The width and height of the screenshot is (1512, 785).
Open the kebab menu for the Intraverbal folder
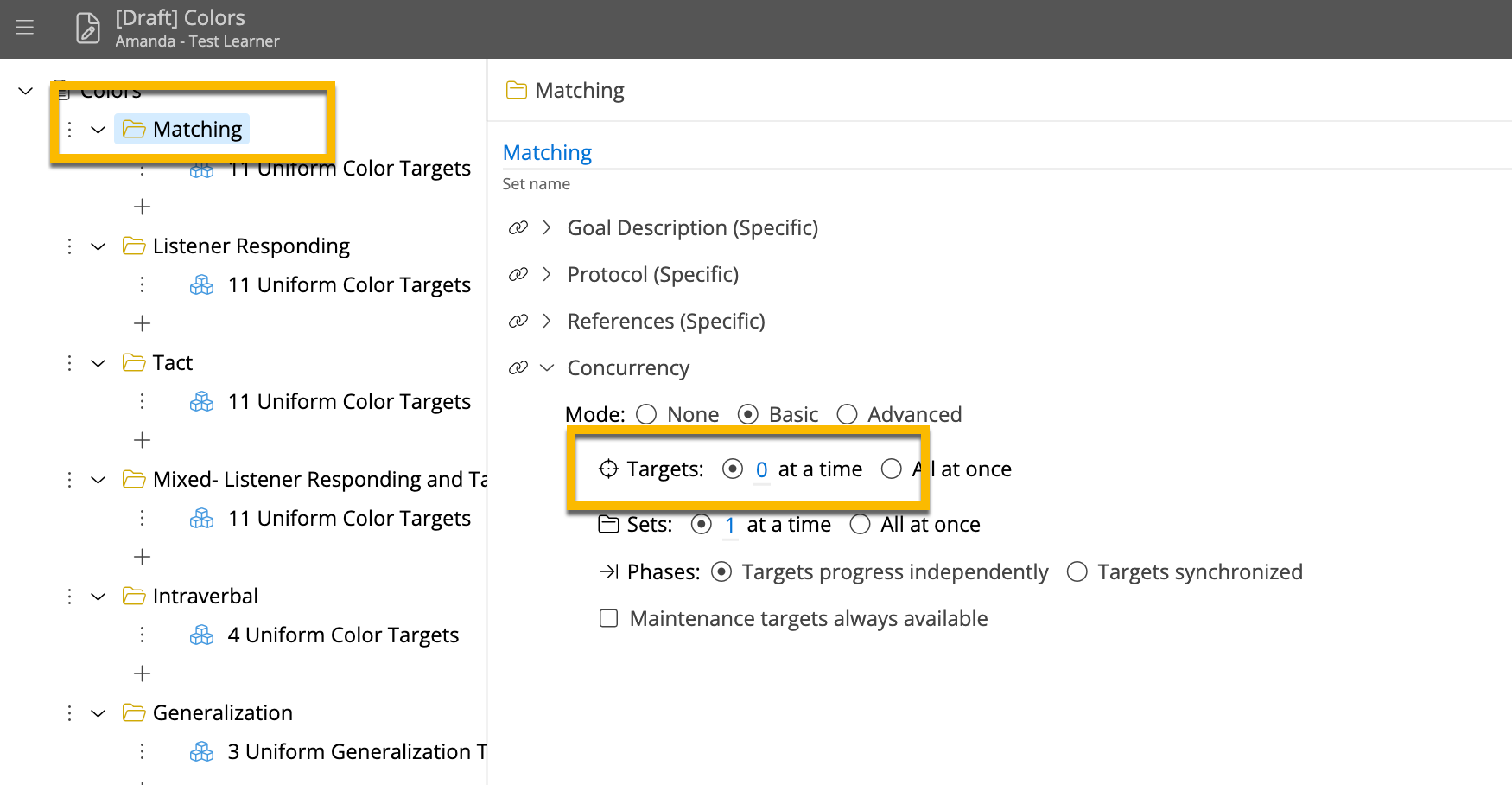pyautogui.click(x=69, y=597)
